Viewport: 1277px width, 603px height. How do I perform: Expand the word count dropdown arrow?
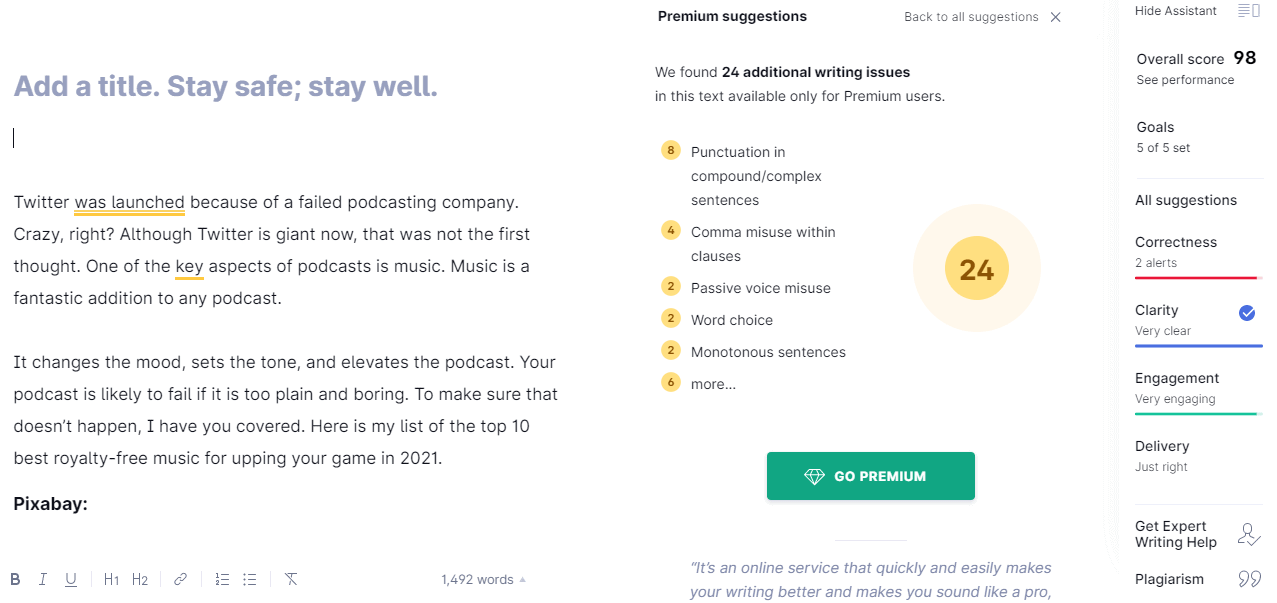pyautogui.click(x=523, y=580)
